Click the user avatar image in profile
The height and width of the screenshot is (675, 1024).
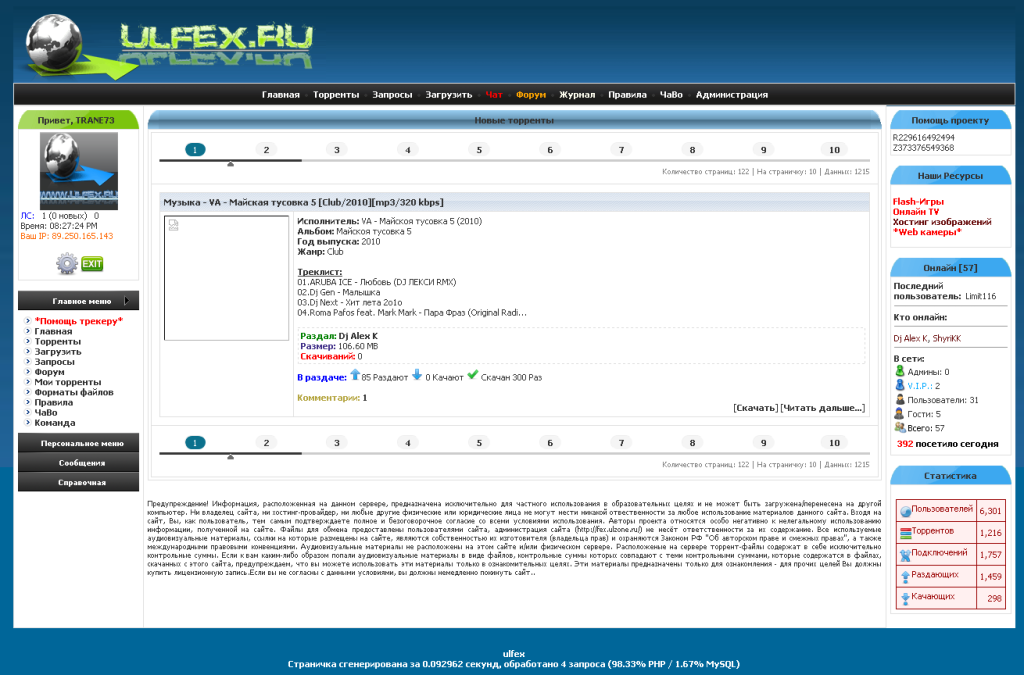click(79, 170)
